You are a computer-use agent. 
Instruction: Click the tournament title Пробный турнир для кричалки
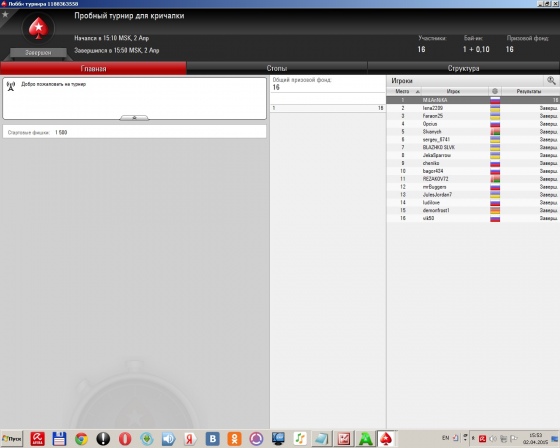[x=129, y=16]
